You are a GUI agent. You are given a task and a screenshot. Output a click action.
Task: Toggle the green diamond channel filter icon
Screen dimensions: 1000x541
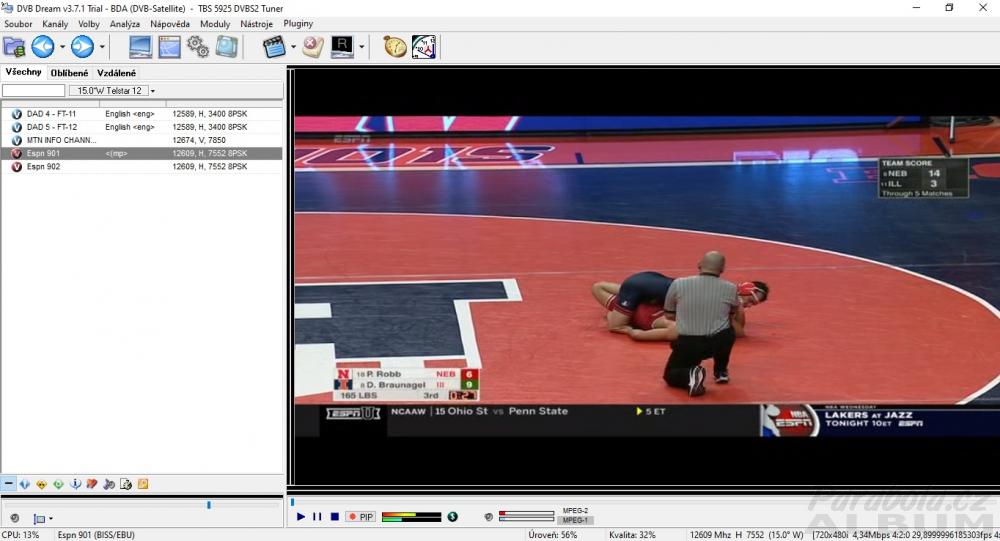[59, 484]
